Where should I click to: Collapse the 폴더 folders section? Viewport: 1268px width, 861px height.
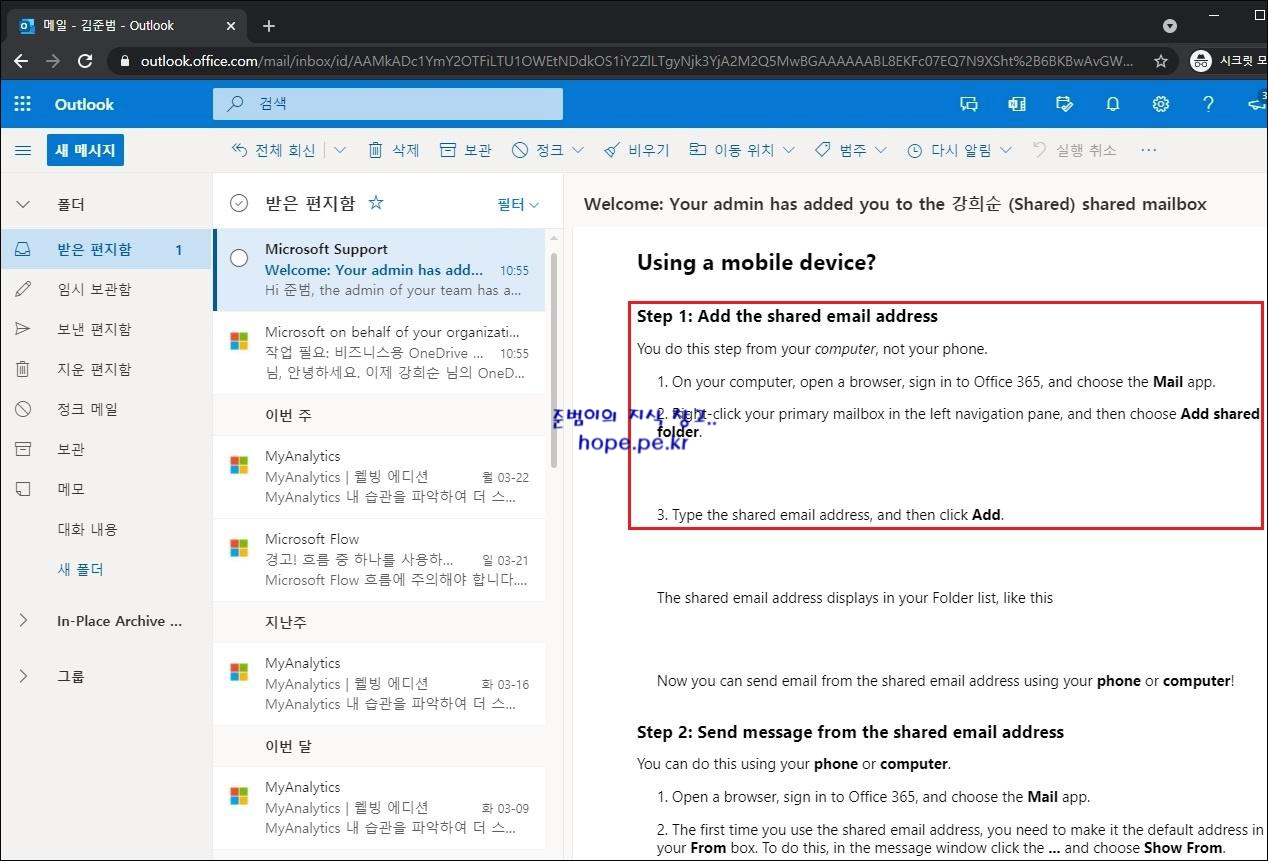[x=23, y=204]
